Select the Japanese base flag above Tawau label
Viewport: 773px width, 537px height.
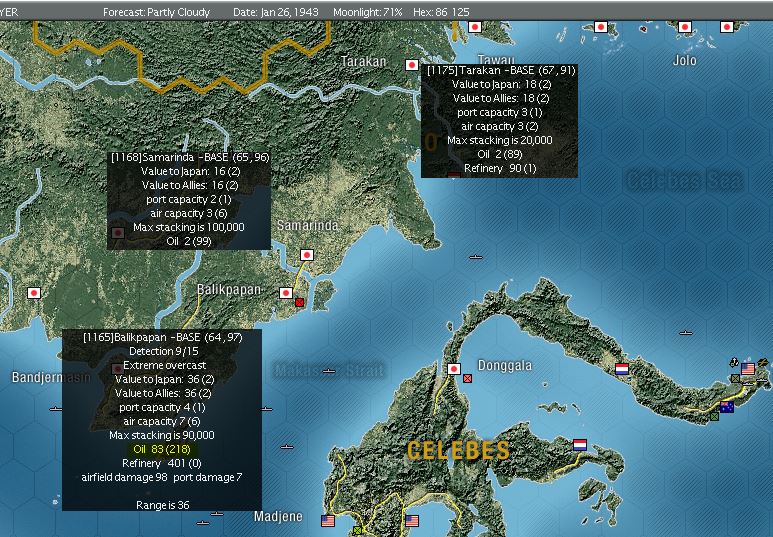(475, 27)
